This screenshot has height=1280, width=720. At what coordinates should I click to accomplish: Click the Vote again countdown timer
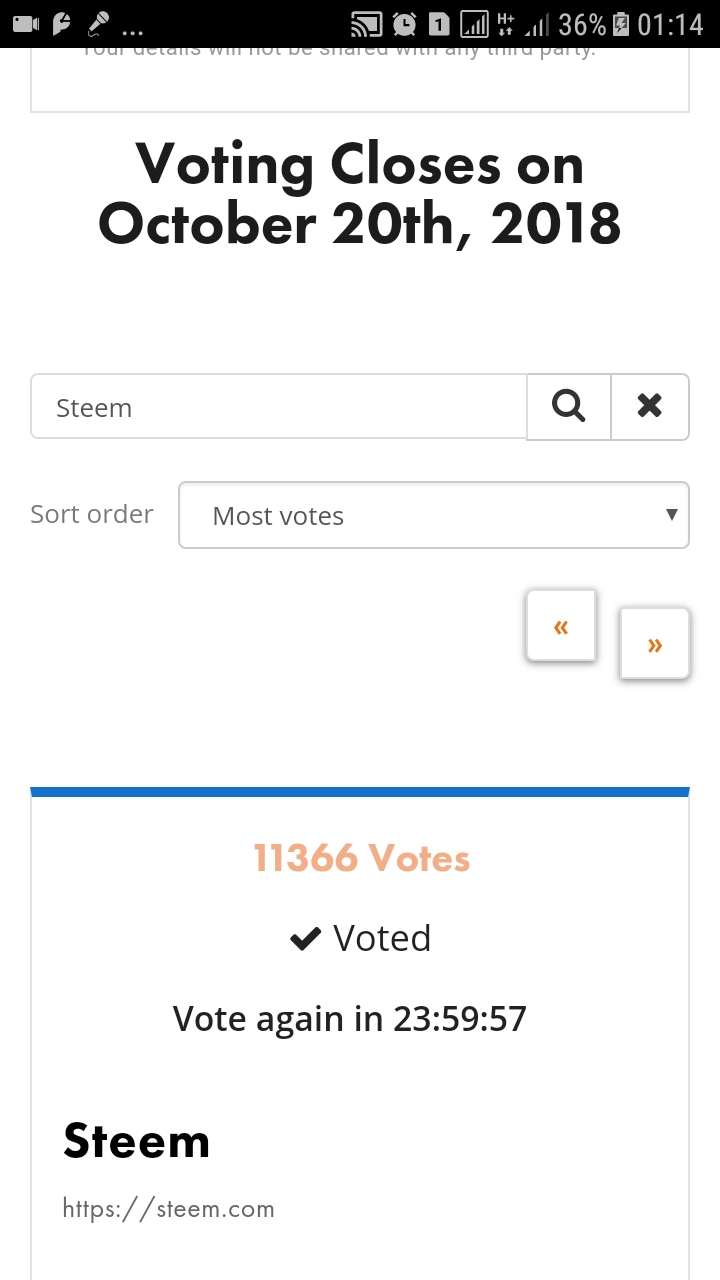[x=350, y=1018]
